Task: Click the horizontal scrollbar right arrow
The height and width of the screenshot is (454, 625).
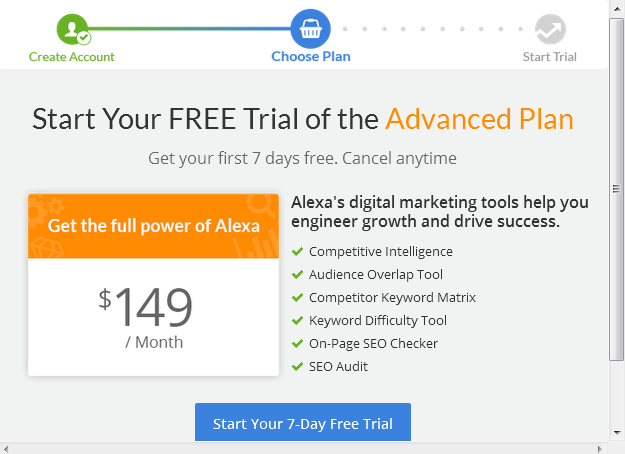Action: 601,446
